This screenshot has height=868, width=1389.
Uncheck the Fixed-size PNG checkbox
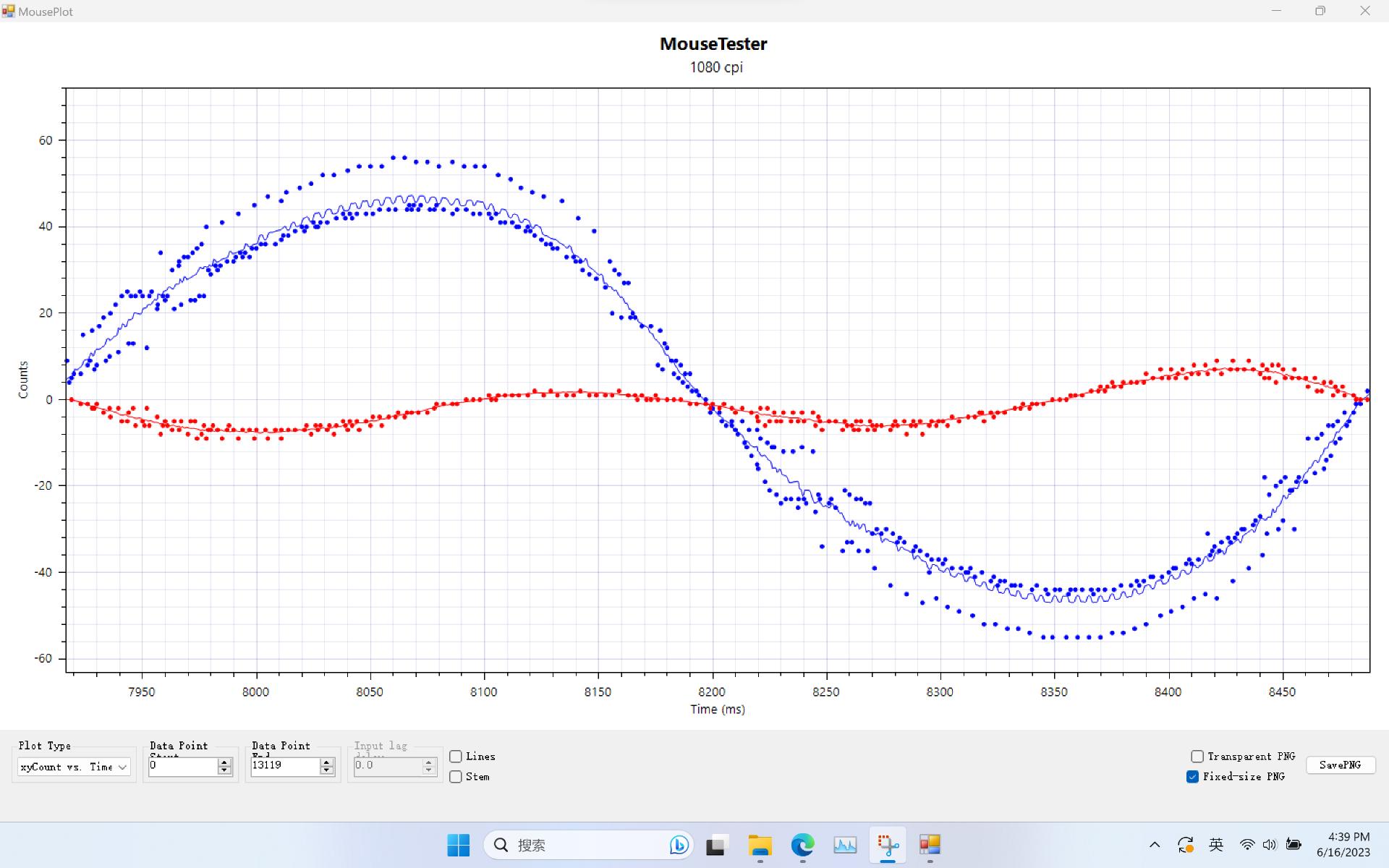[x=1193, y=777]
